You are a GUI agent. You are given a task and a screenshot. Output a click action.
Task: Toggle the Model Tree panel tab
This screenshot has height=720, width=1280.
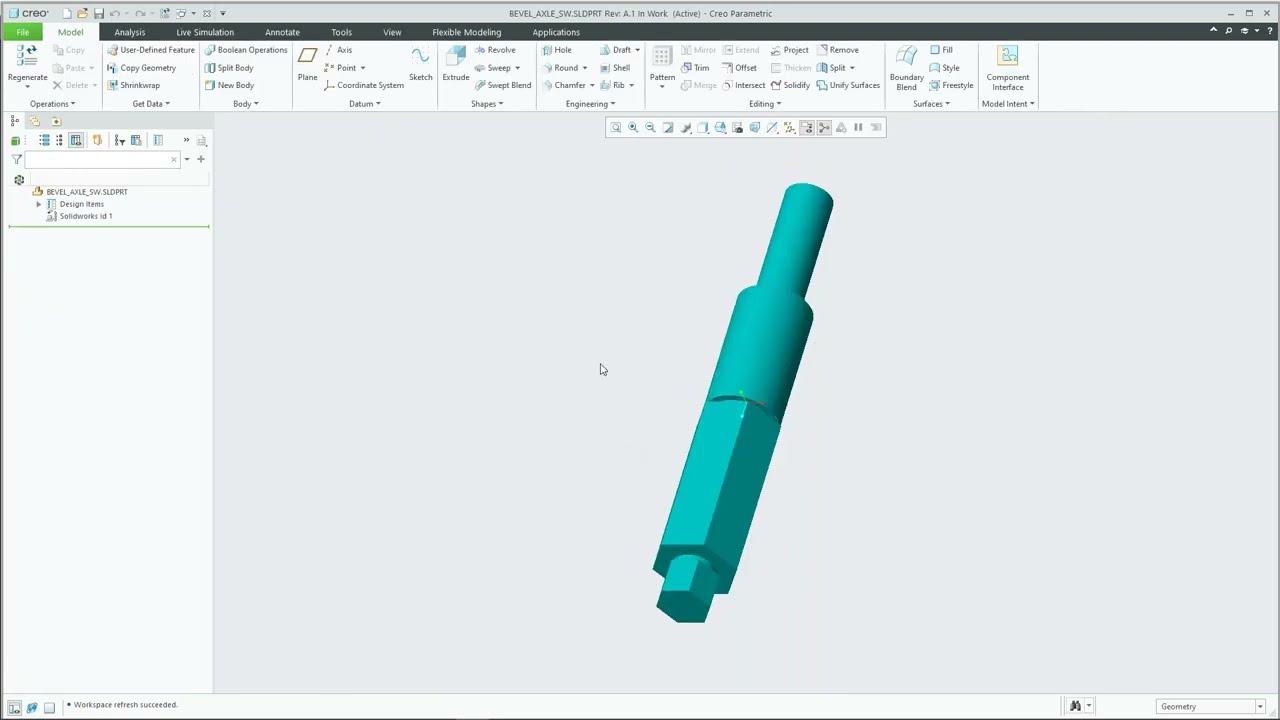tap(15, 121)
